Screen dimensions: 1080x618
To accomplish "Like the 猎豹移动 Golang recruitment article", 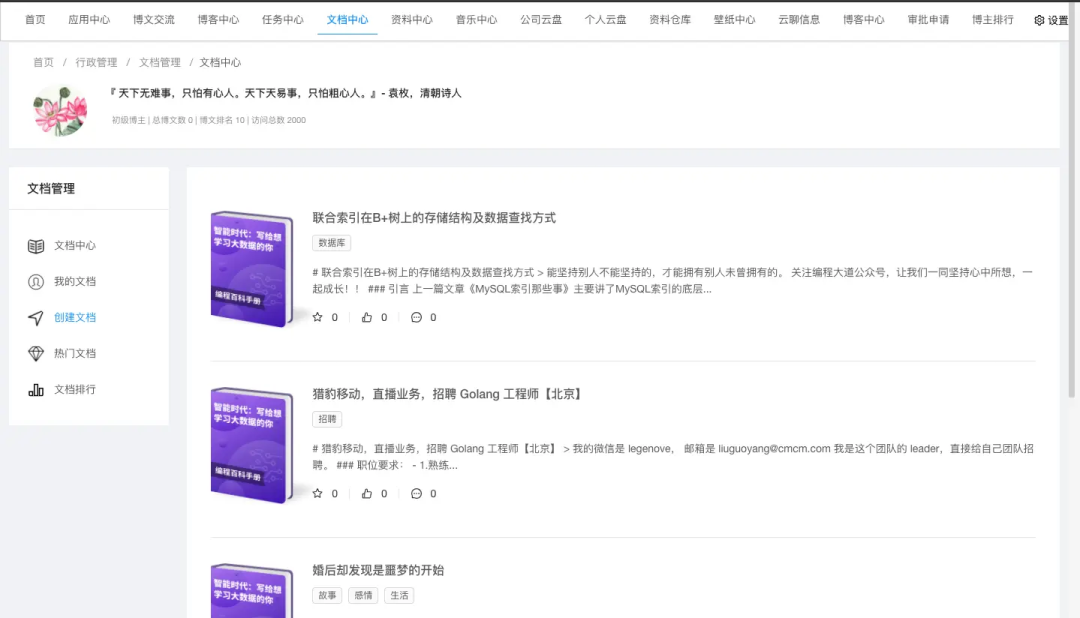I will [x=367, y=494].
